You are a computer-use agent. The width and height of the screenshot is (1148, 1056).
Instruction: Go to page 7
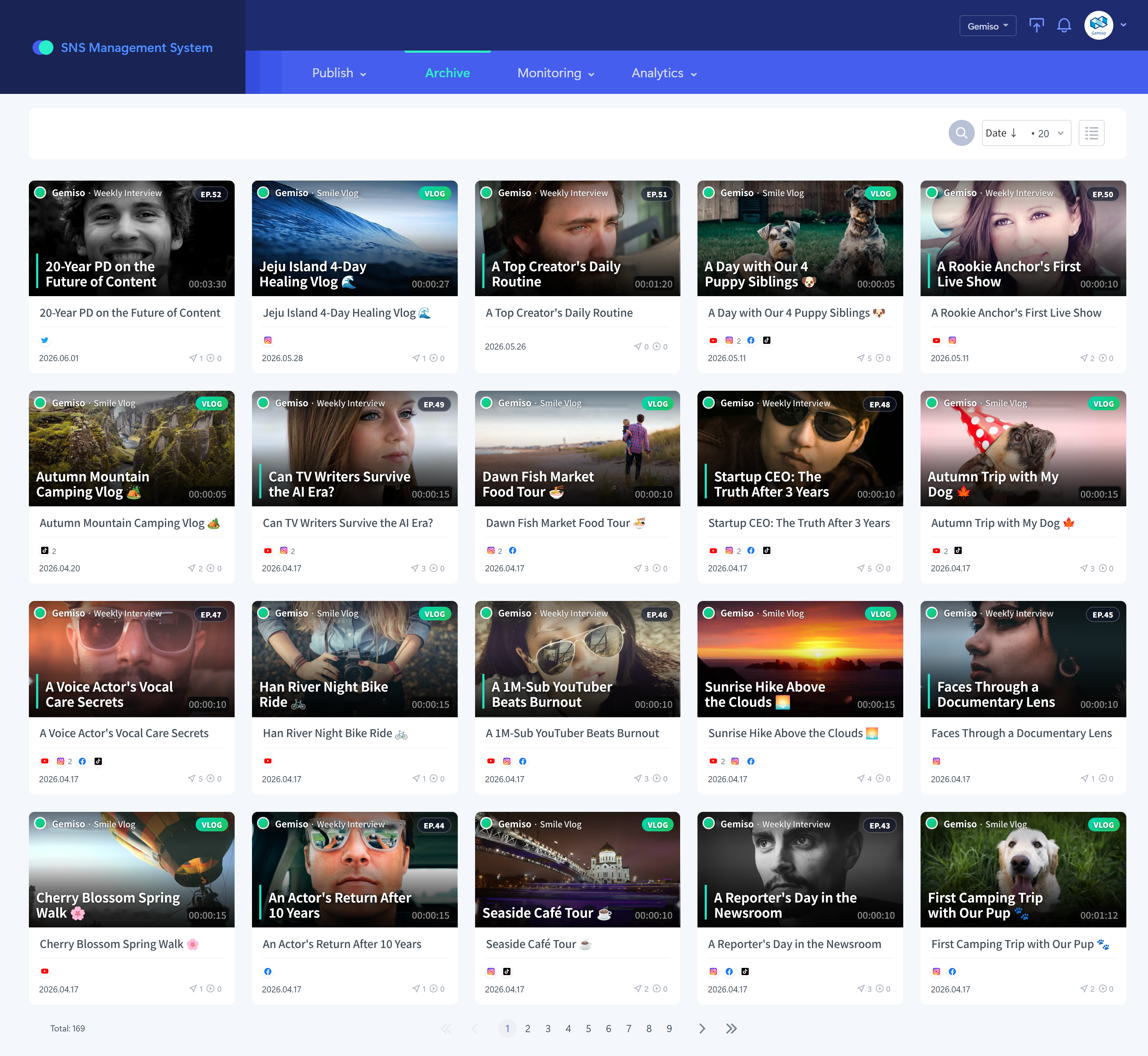629,1029
